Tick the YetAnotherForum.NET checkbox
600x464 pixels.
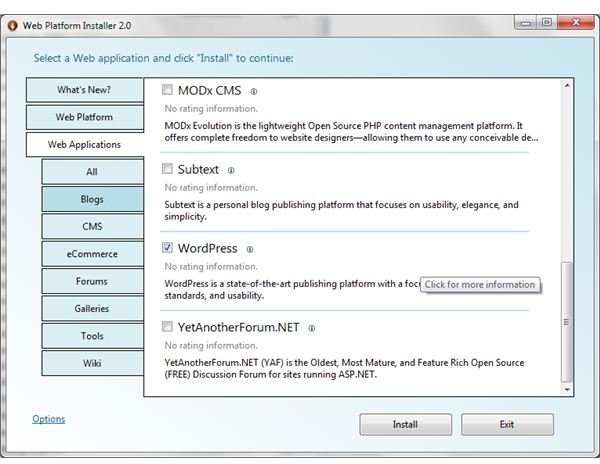coord(167,326)
